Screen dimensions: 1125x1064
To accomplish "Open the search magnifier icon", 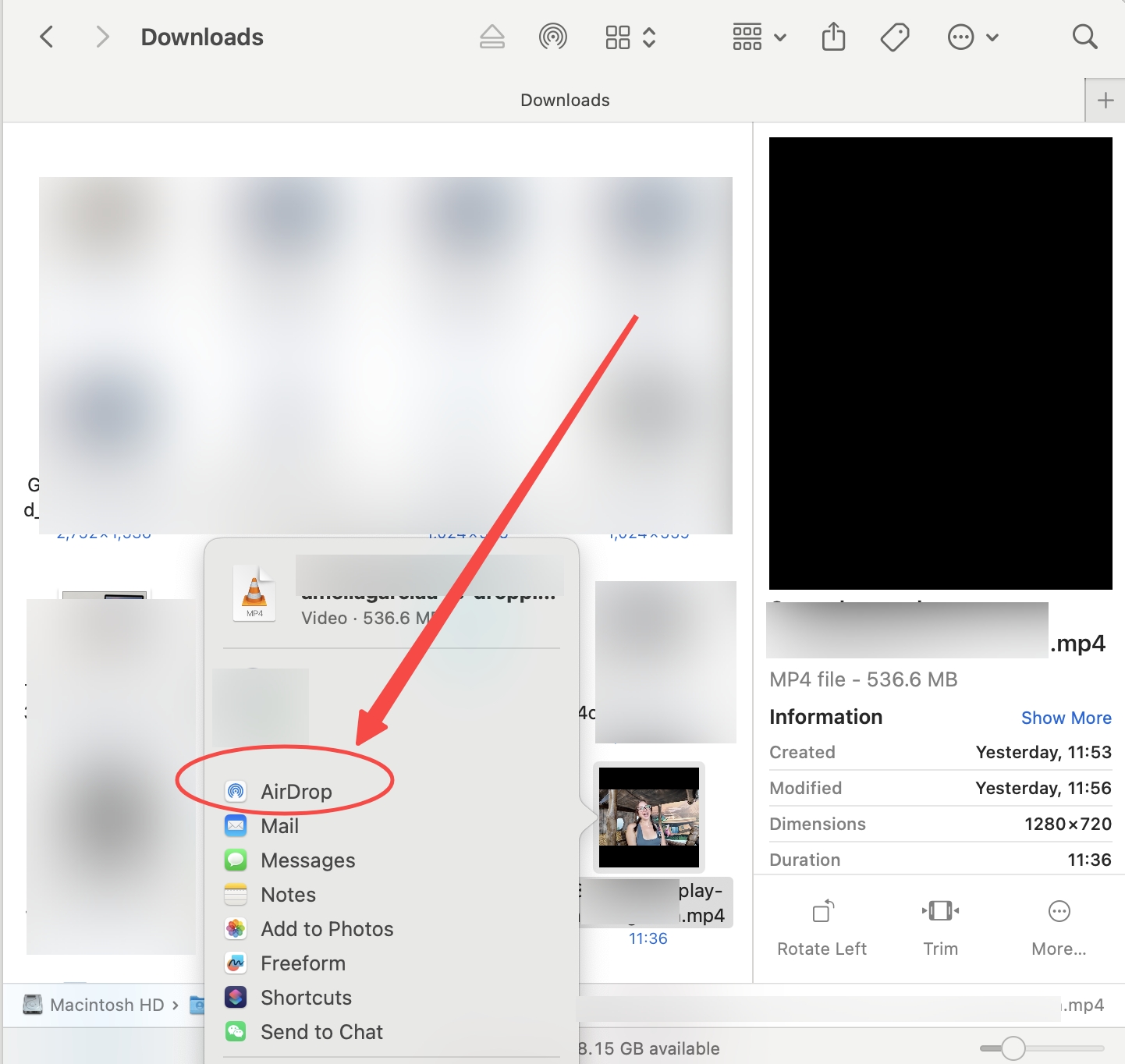I will 1084,37.
